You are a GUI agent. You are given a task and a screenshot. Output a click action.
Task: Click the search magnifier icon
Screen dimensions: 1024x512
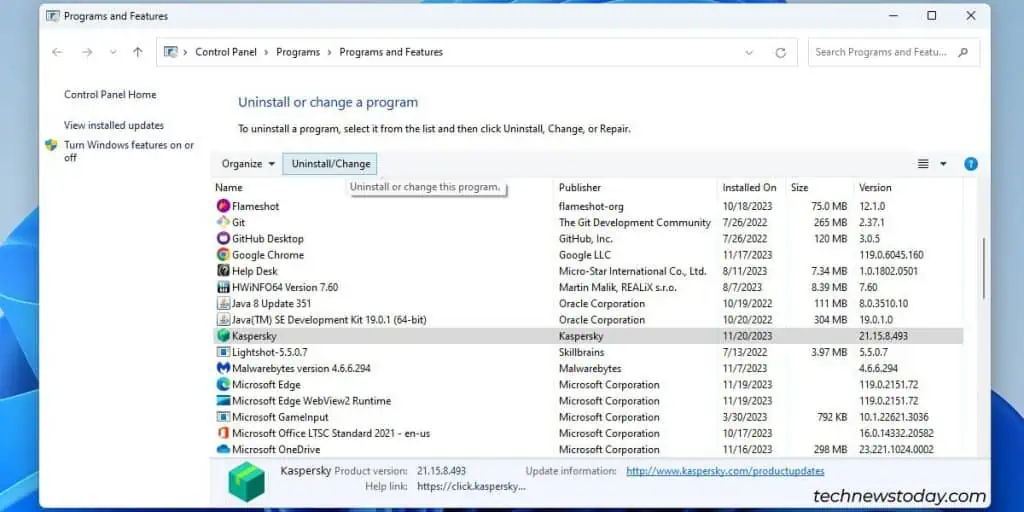[x=963, y=52]
